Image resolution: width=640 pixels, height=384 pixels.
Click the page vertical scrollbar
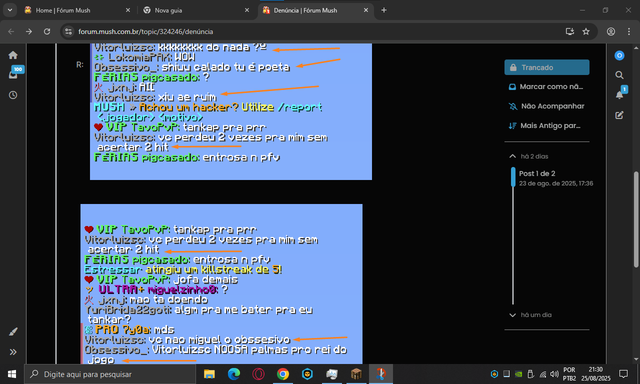[x=636, y=220]
